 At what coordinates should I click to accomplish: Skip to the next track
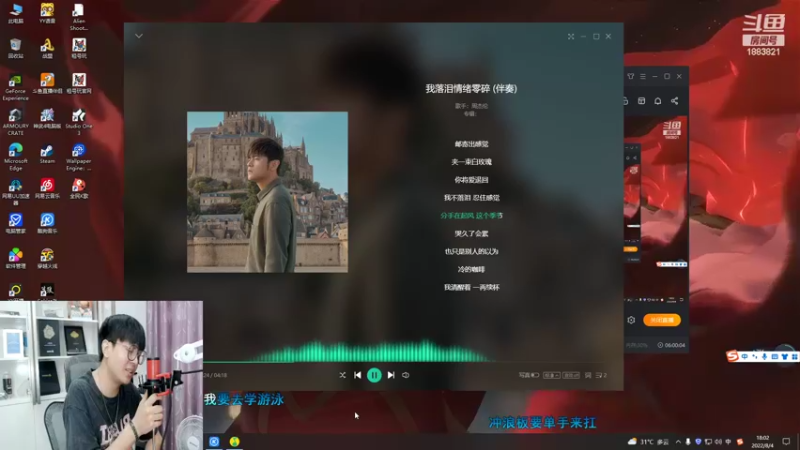(391, 375)
